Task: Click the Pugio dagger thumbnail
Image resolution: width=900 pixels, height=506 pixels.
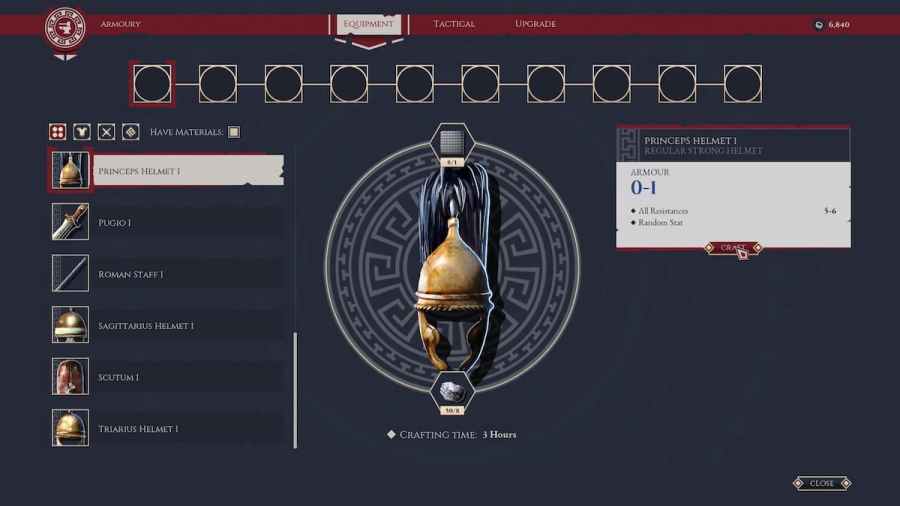Action: (x=71, y=221)
